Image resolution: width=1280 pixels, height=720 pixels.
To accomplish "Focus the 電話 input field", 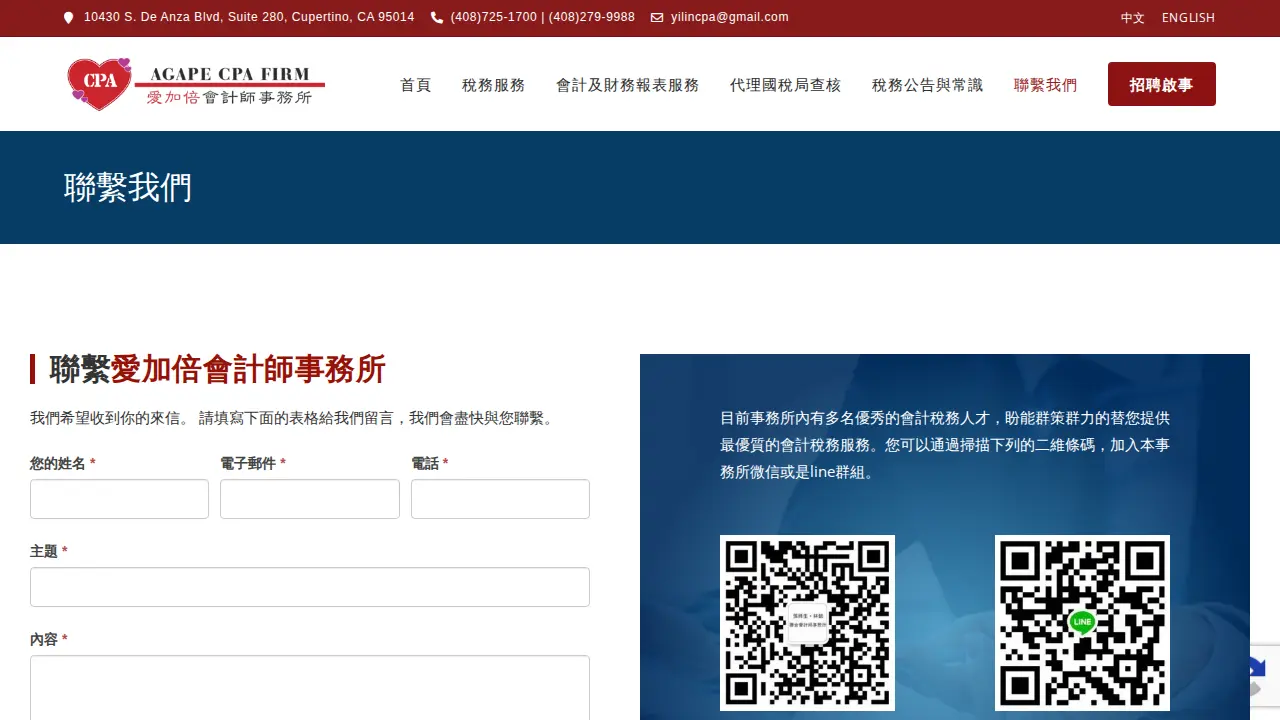I will click(x=500, y=499).
